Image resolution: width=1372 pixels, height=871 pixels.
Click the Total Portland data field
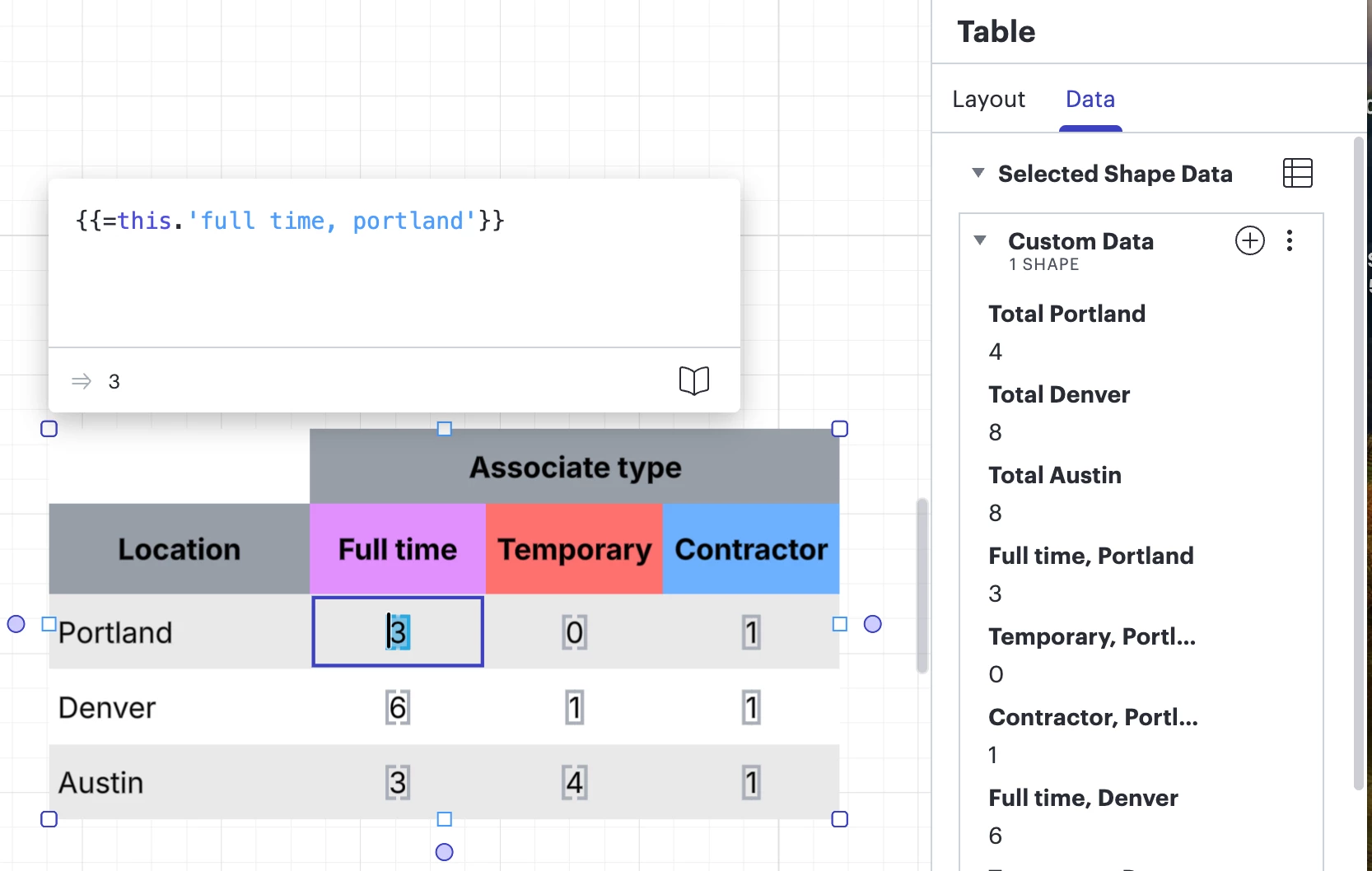click(x=1066, y=314)
